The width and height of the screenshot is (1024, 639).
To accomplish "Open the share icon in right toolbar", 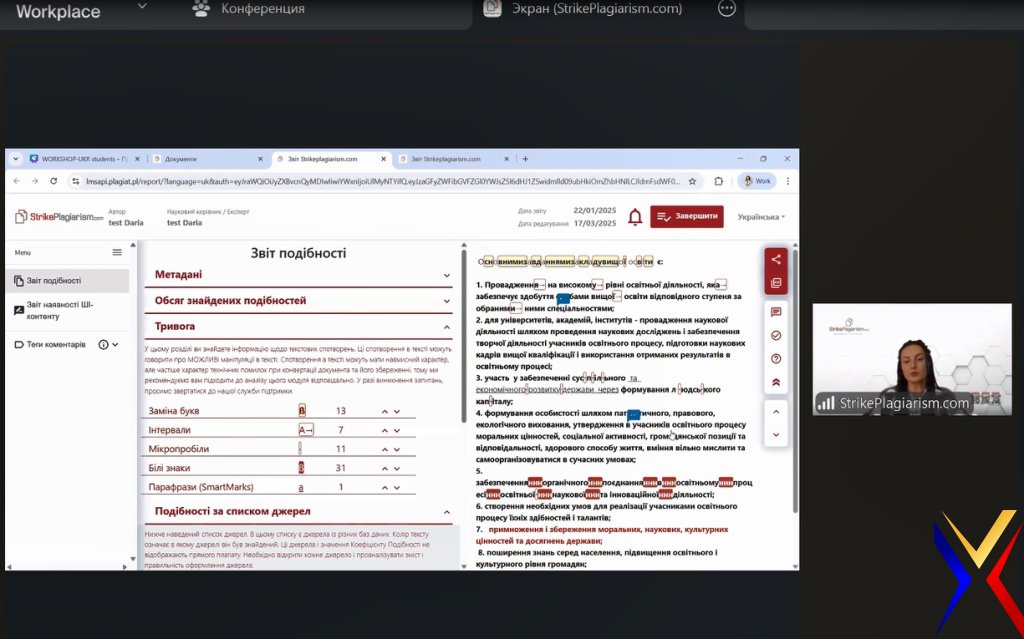I will [775, 259].
